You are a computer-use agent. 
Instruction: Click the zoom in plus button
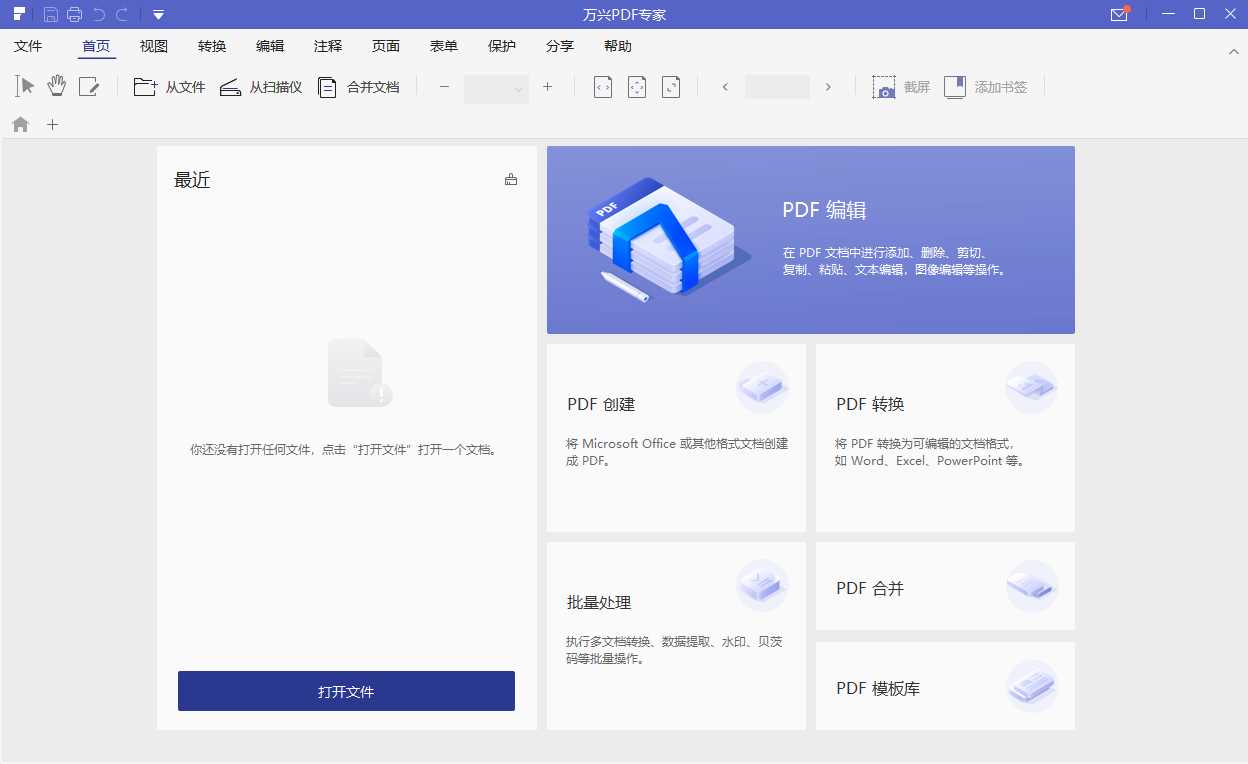[x=547, y=87]
